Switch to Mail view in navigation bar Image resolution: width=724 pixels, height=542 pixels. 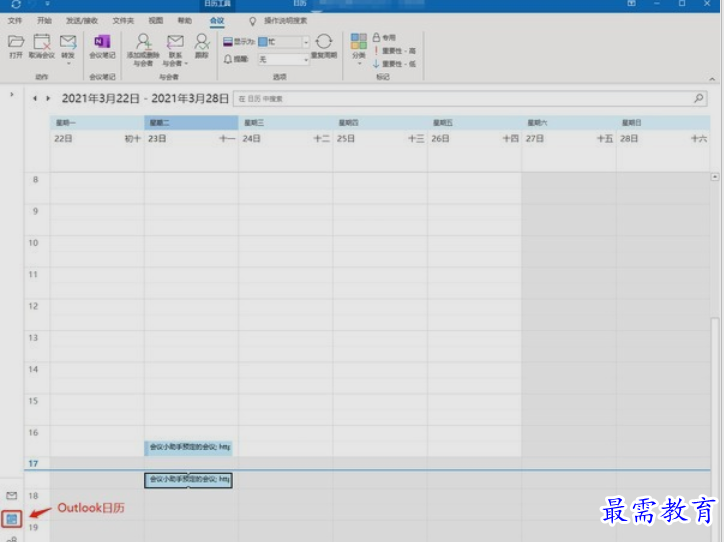[12, 496]
